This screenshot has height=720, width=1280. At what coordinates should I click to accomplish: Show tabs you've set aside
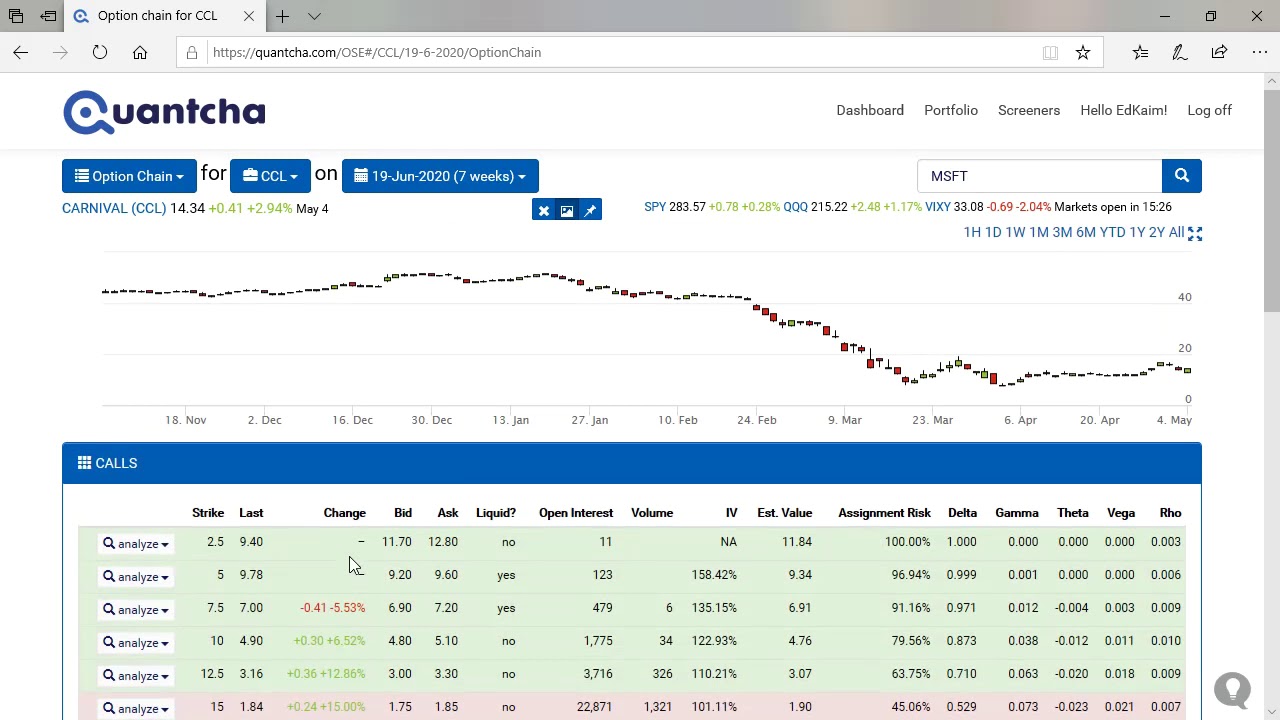[x=16, y=16]
